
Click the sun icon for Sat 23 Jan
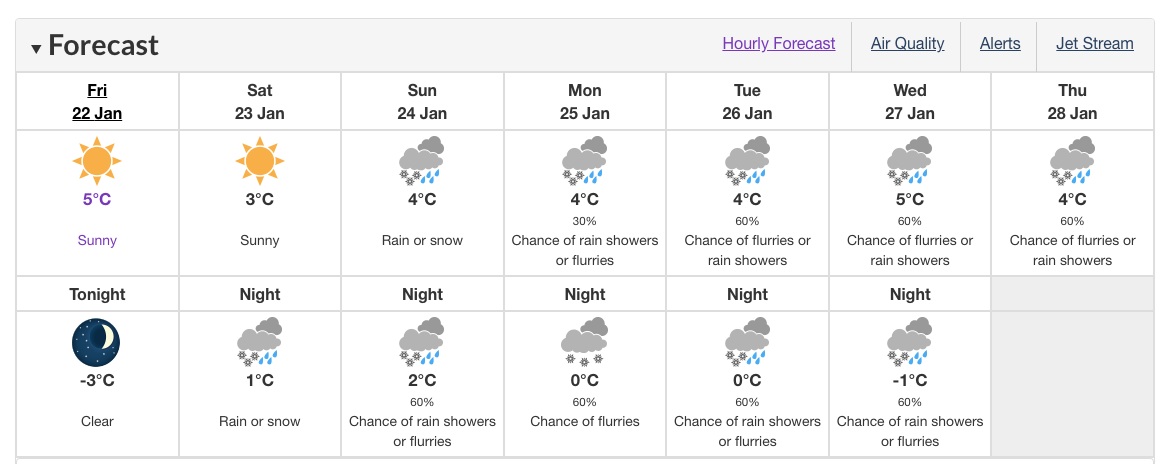(260, 161)
